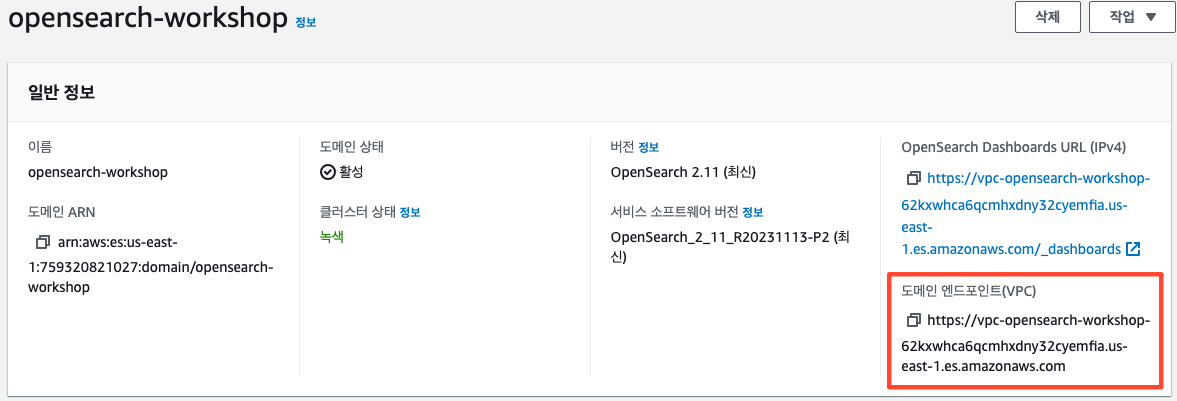The image size is (1177, 401).
Task: Click the 삭제 button
Action: pyautogui.click(x=1047, y=17)
